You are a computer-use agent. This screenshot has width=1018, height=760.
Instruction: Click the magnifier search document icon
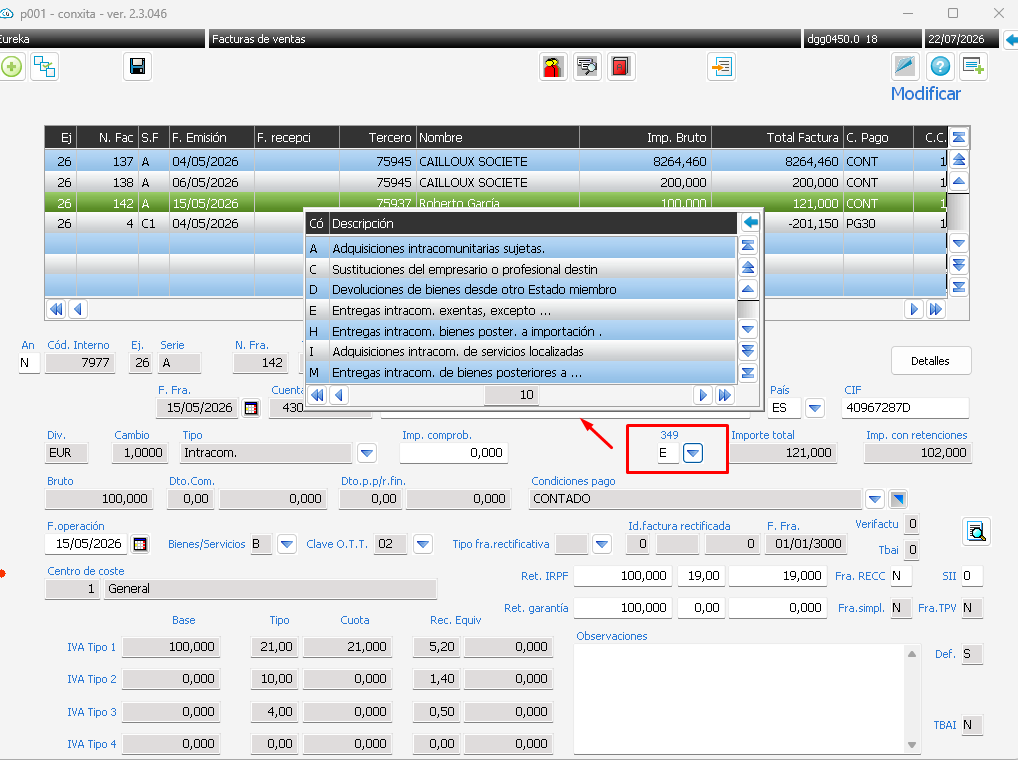[x=976, y=532]
